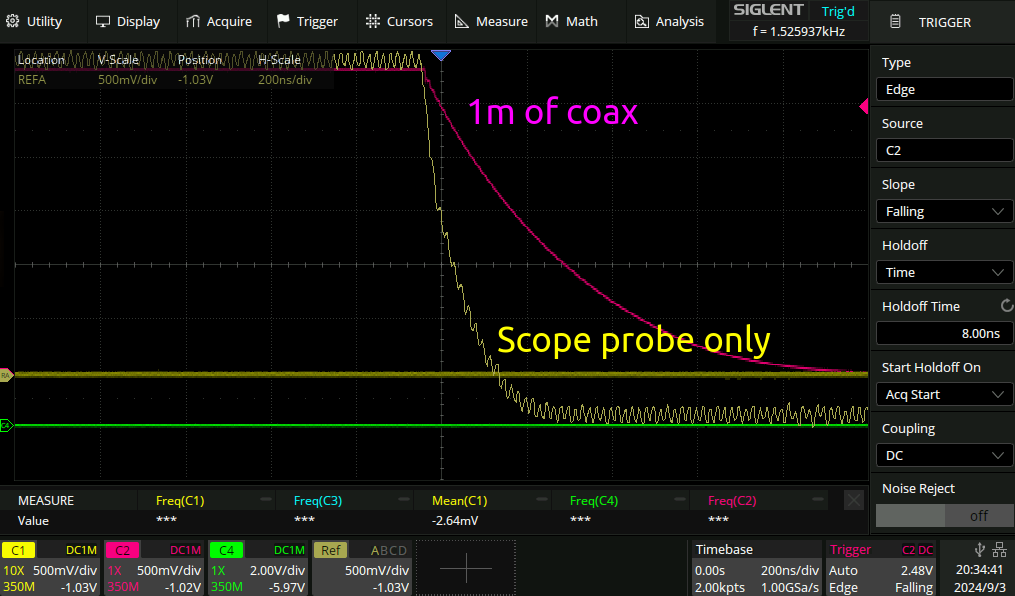Edit the Holdoff Time value 8.00ns
The height and width of the screenshot is (596, 1015).
944,333
